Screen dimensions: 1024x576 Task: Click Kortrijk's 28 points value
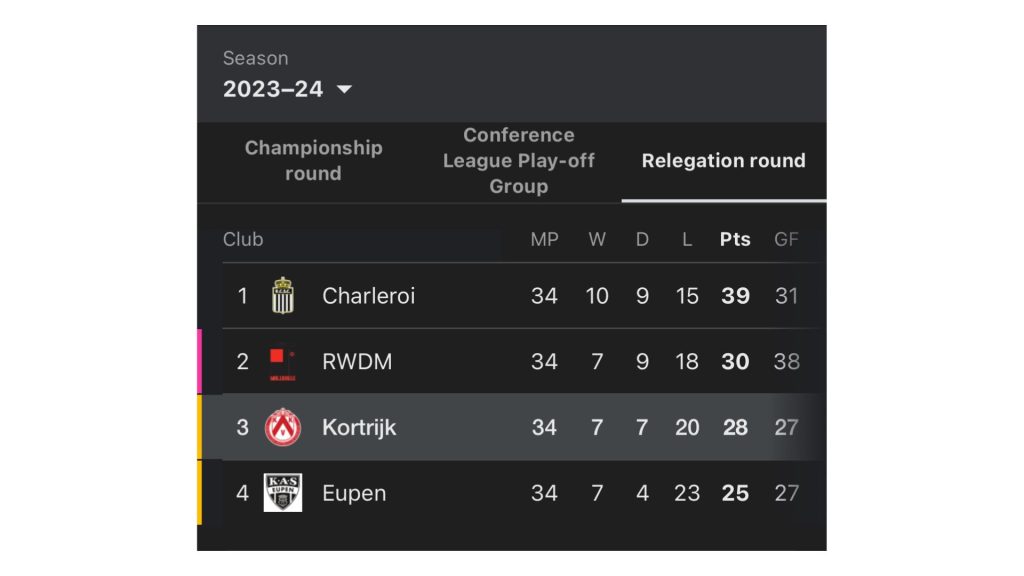point(735,428)
